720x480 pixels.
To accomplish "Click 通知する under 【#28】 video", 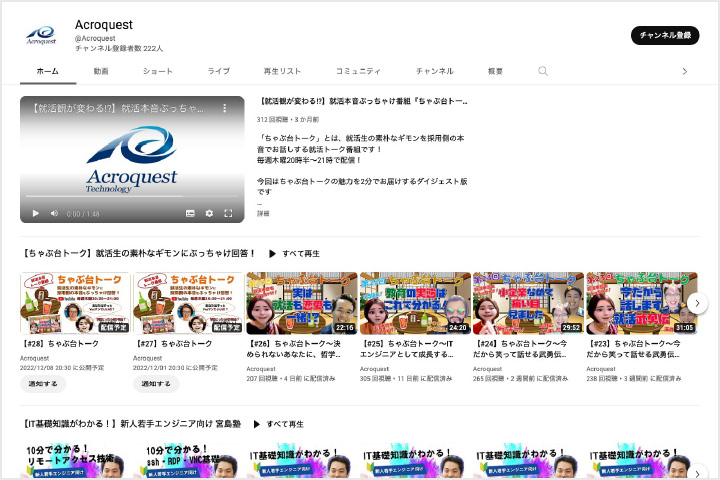I will [43, 384].
